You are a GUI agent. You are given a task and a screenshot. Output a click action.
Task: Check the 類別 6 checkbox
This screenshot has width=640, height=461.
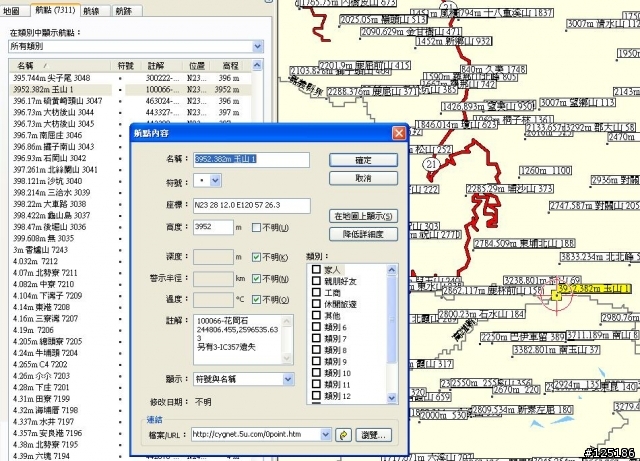pyautogui.click(x=316, y=326)
